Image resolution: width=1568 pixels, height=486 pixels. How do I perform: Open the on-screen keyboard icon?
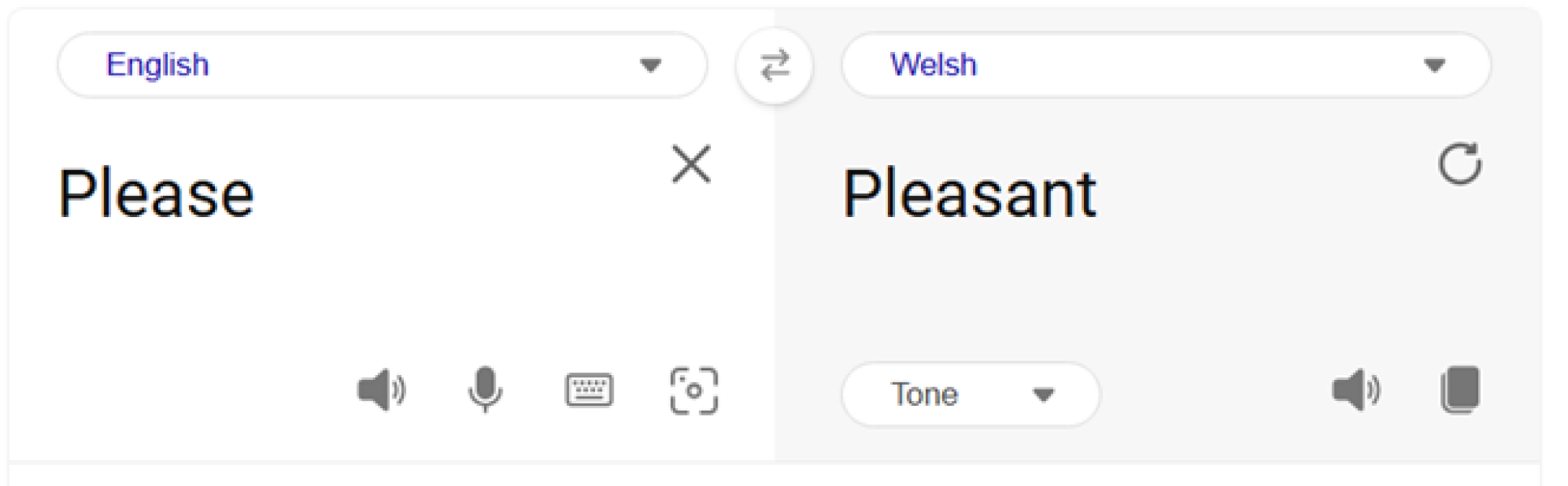[x=589, y=390]
